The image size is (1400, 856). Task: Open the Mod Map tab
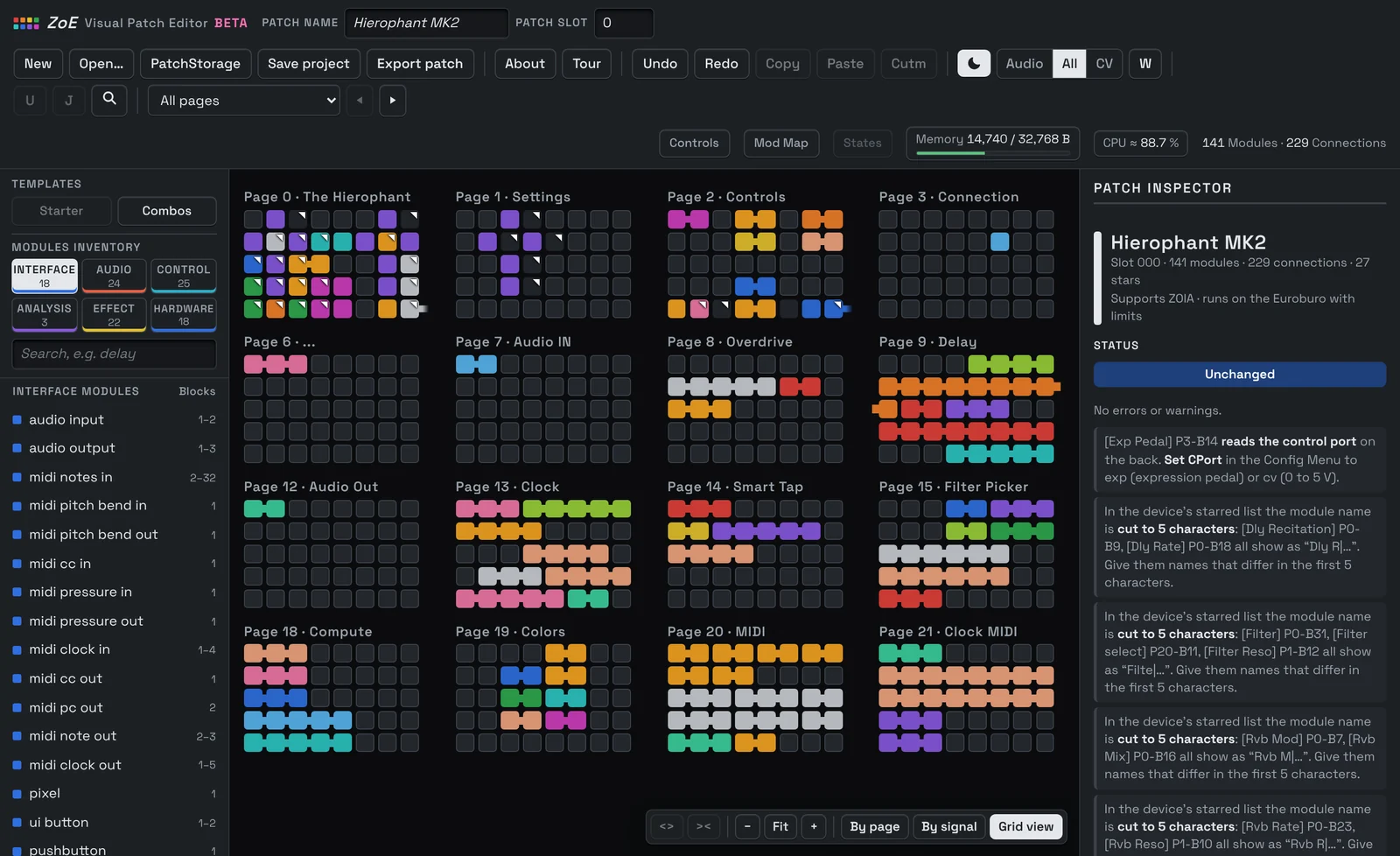(x=781, y=143)
